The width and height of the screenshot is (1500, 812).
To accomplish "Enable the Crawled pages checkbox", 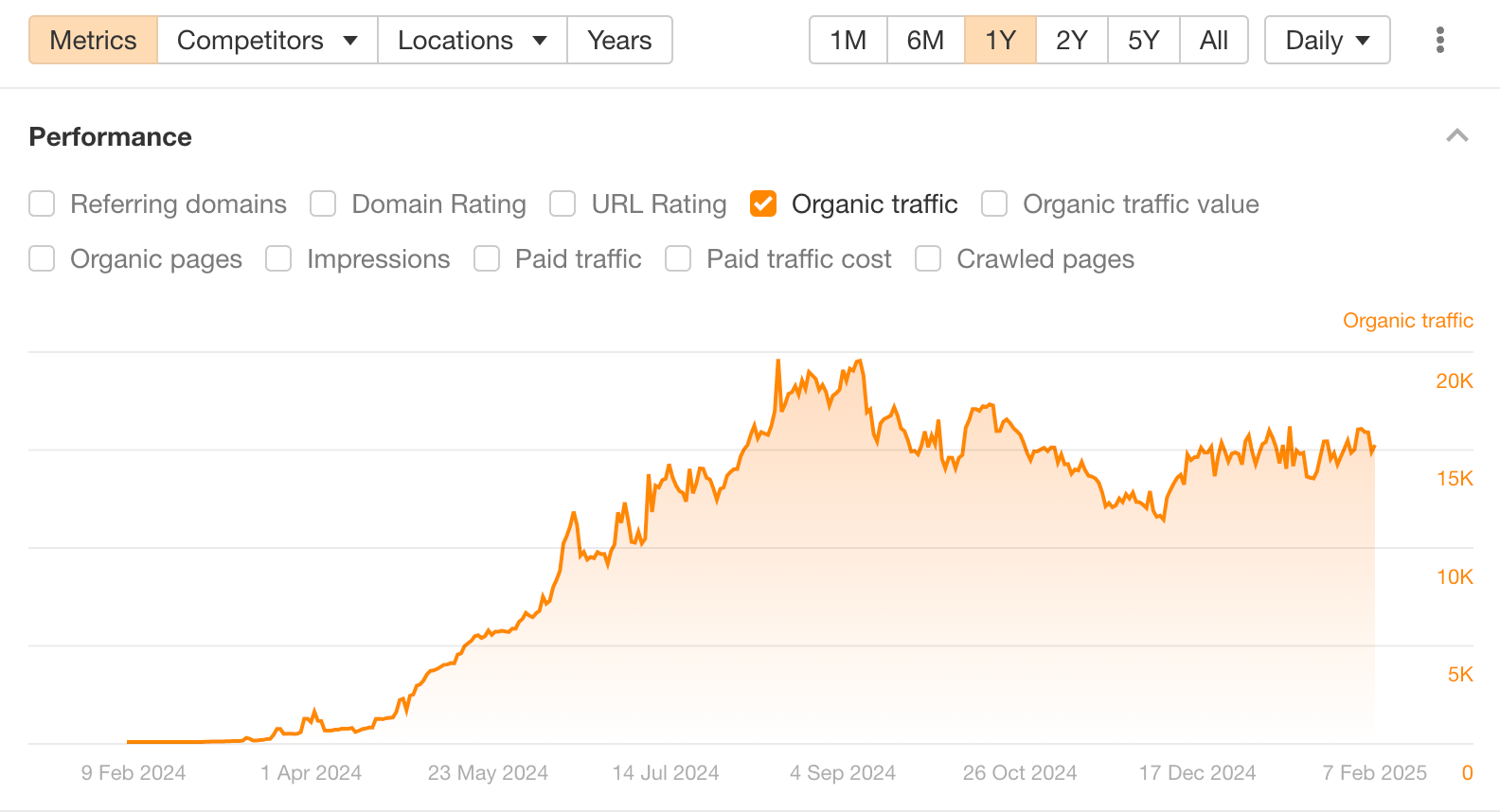I will pyautogui.click(x=928, y=258).
